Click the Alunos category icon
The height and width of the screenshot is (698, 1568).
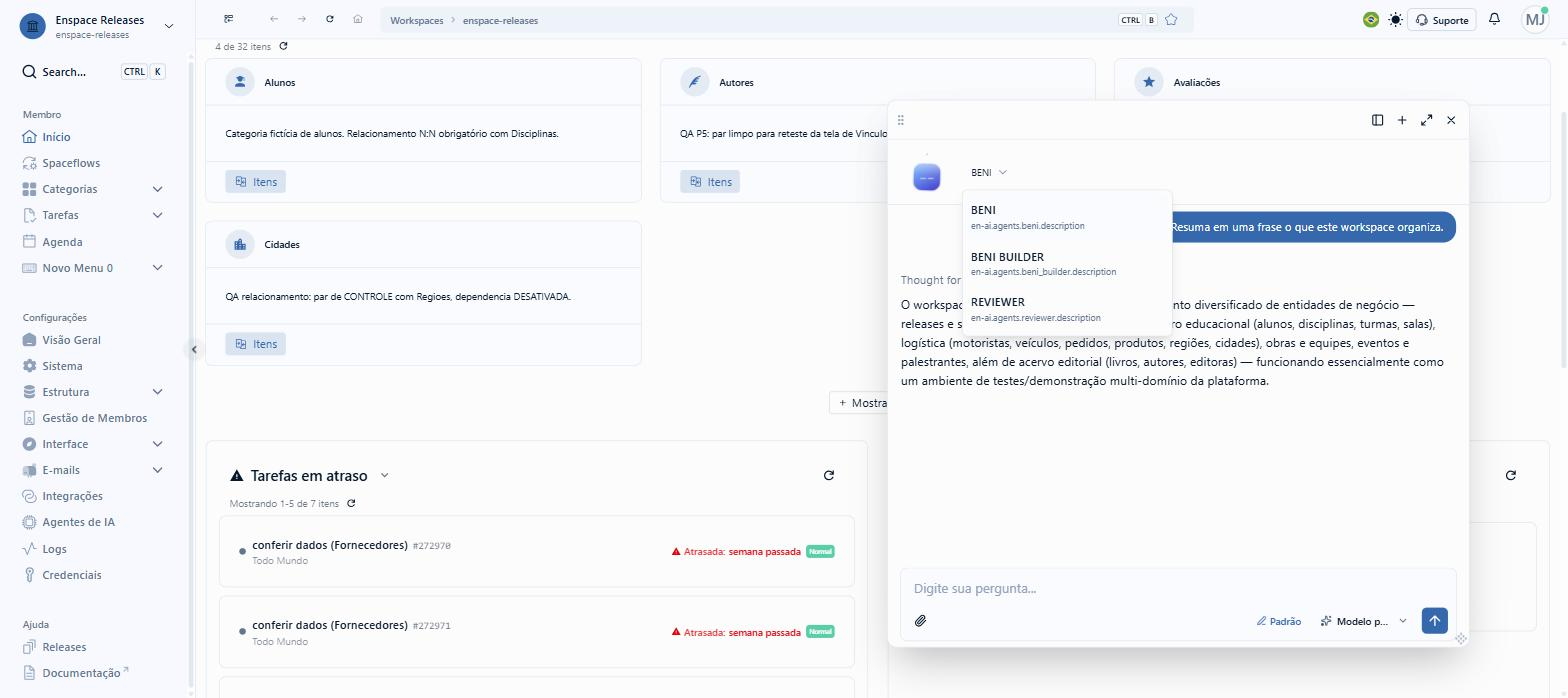[240, 82]
